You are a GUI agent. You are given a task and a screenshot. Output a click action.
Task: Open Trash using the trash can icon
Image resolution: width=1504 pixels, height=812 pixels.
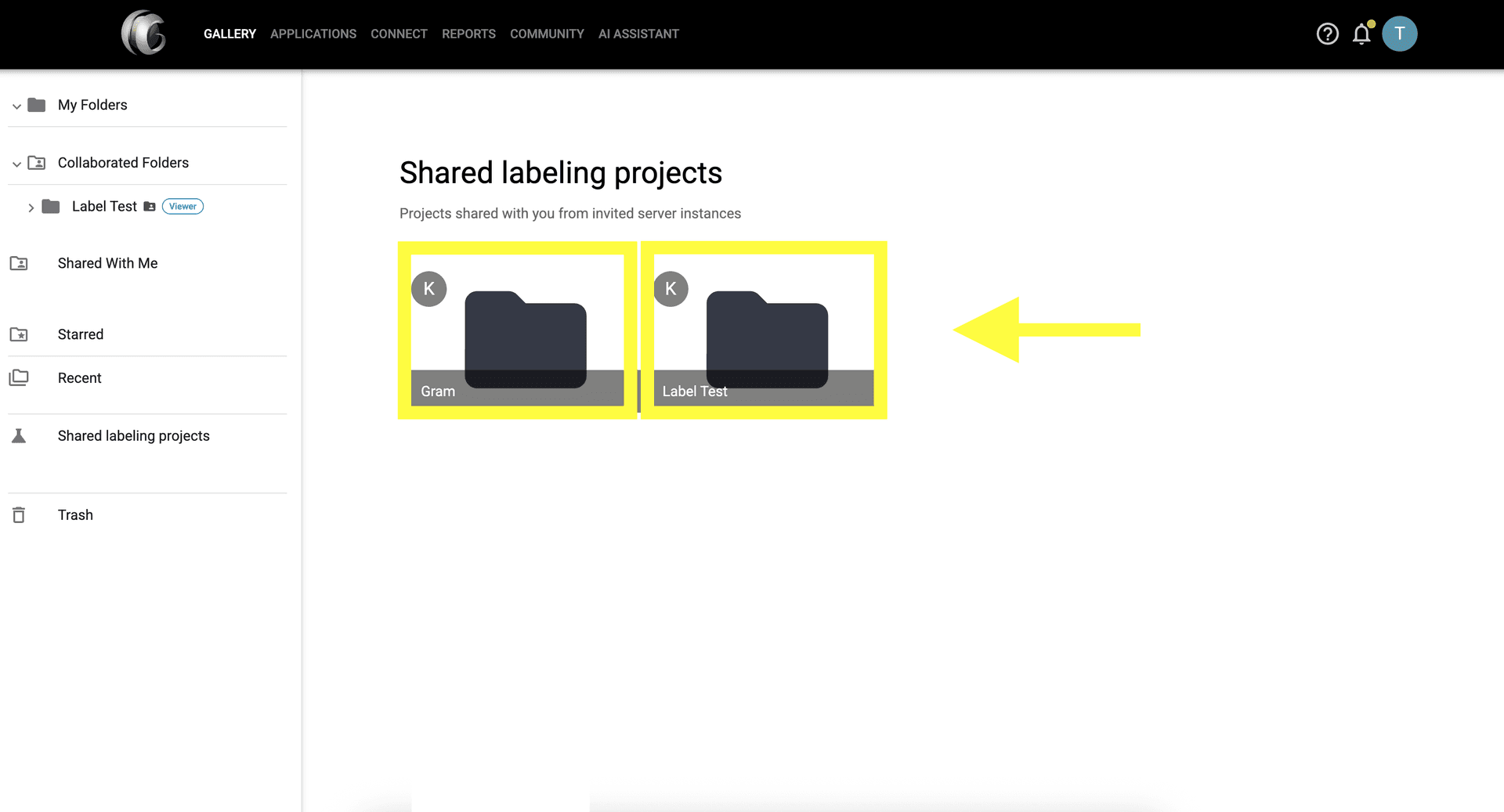(18, 515)
